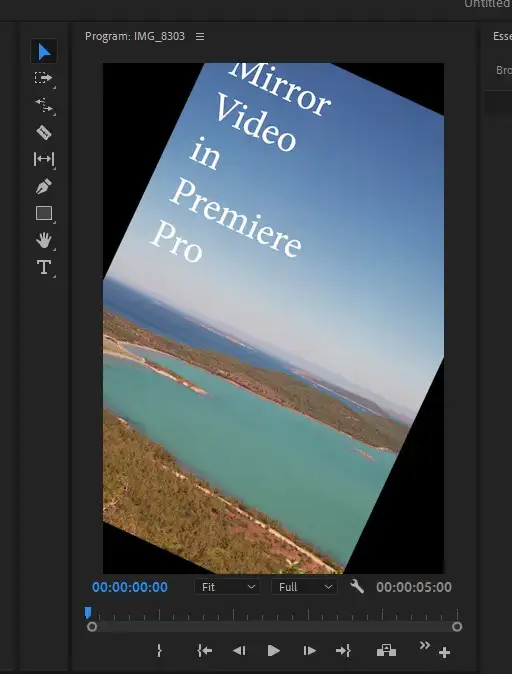
Task: Select the Rectangle tool
Action: click(44, 213)
